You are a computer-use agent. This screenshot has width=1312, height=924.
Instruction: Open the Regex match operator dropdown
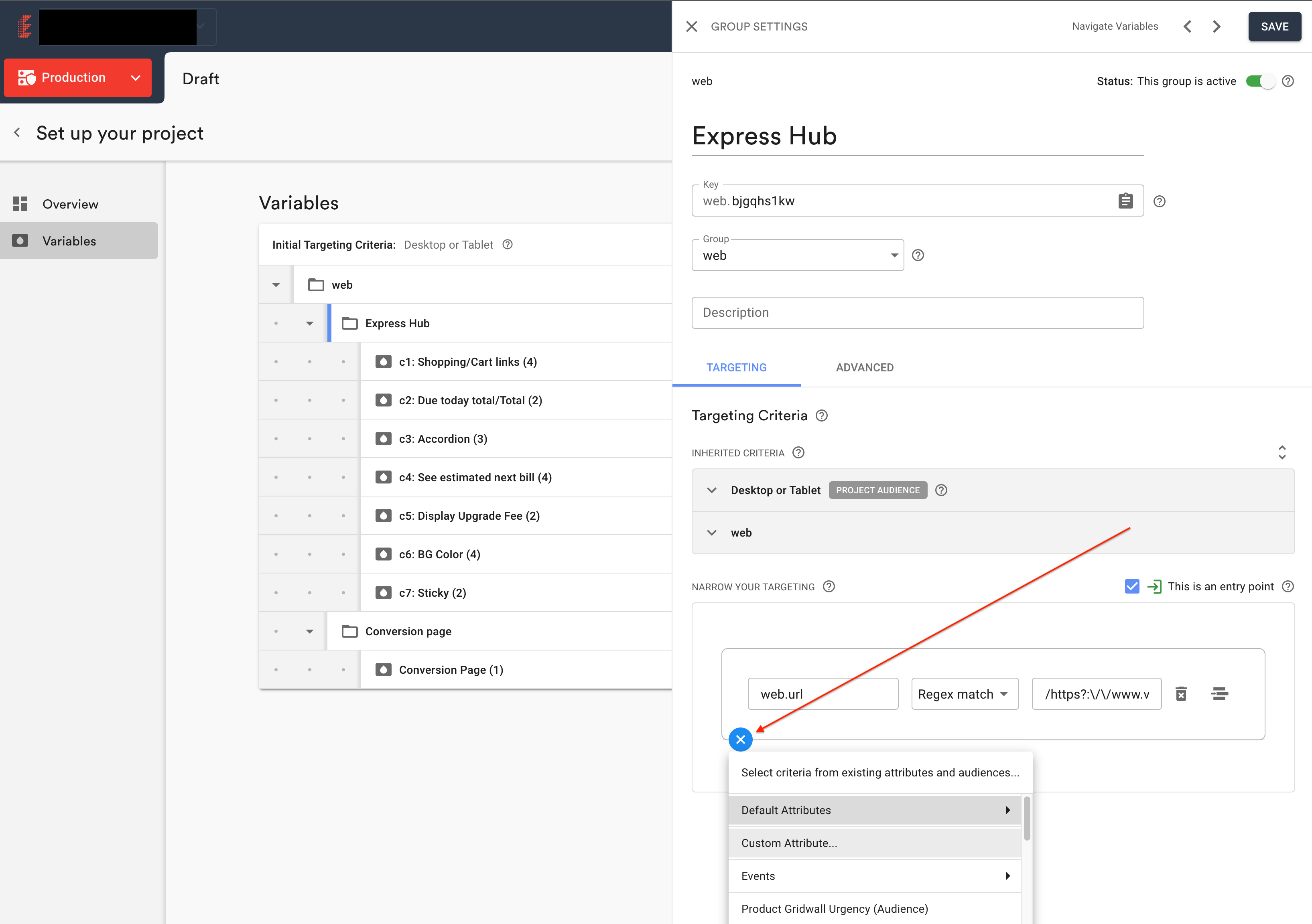(x=965, y=694)
